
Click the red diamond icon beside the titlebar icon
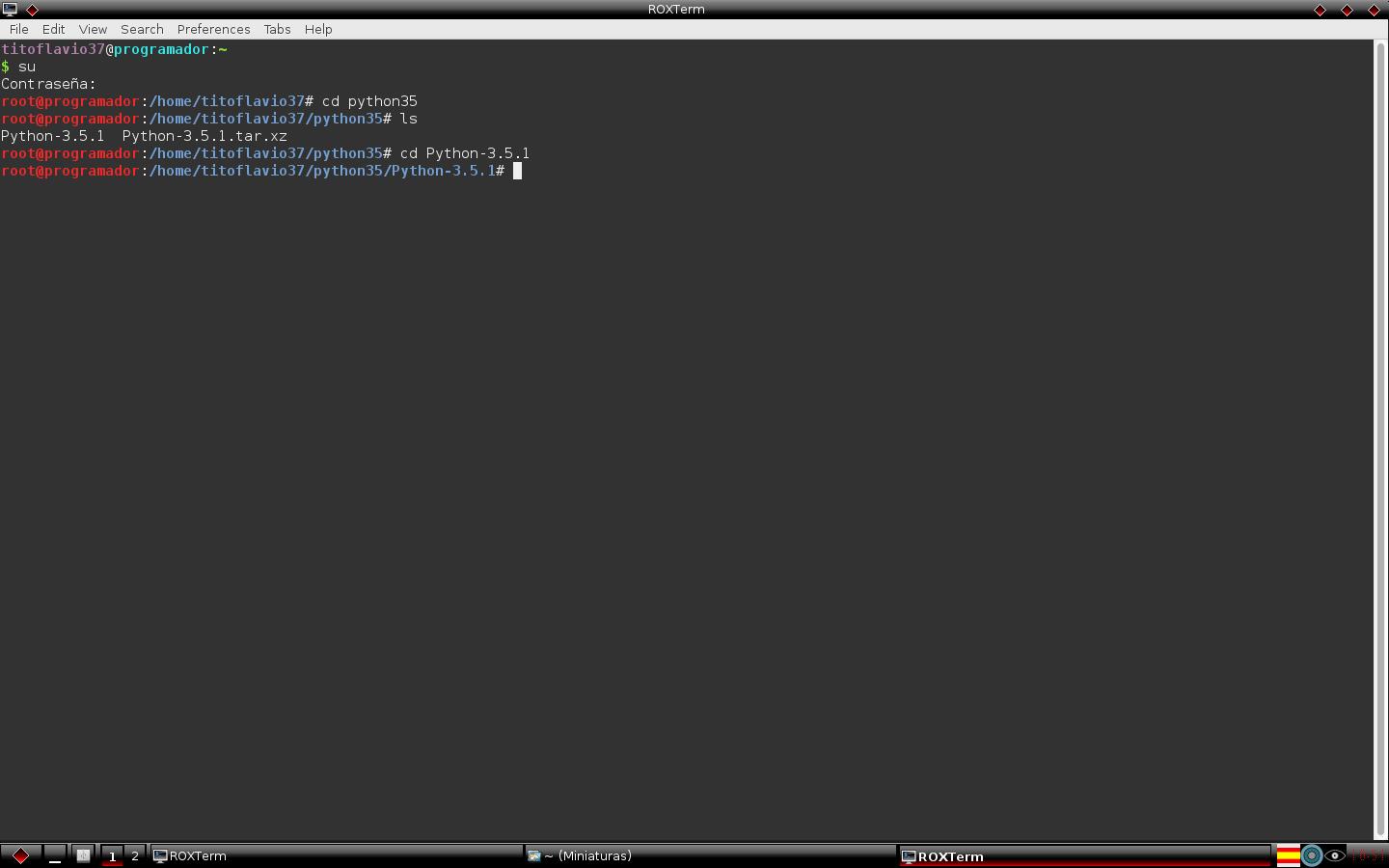(32, 11)
